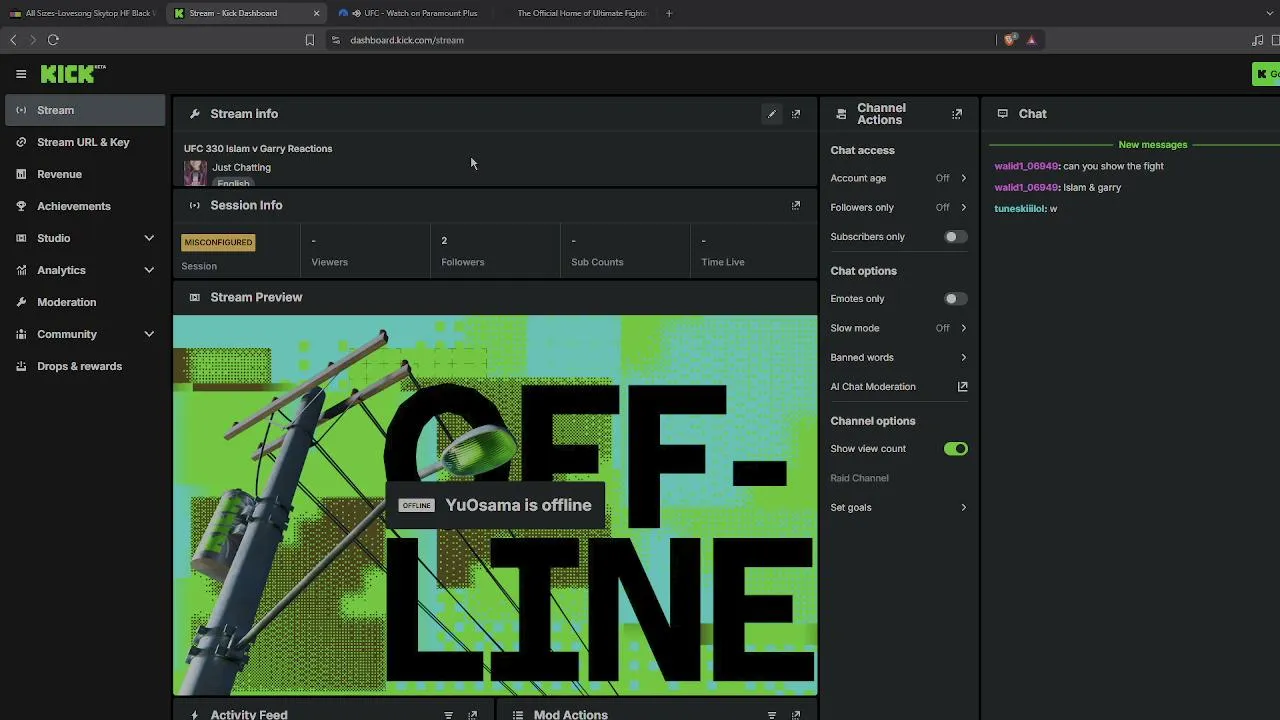Select Stream in the sidebar
The image size is (1280, 720).
tap(85, 110)
